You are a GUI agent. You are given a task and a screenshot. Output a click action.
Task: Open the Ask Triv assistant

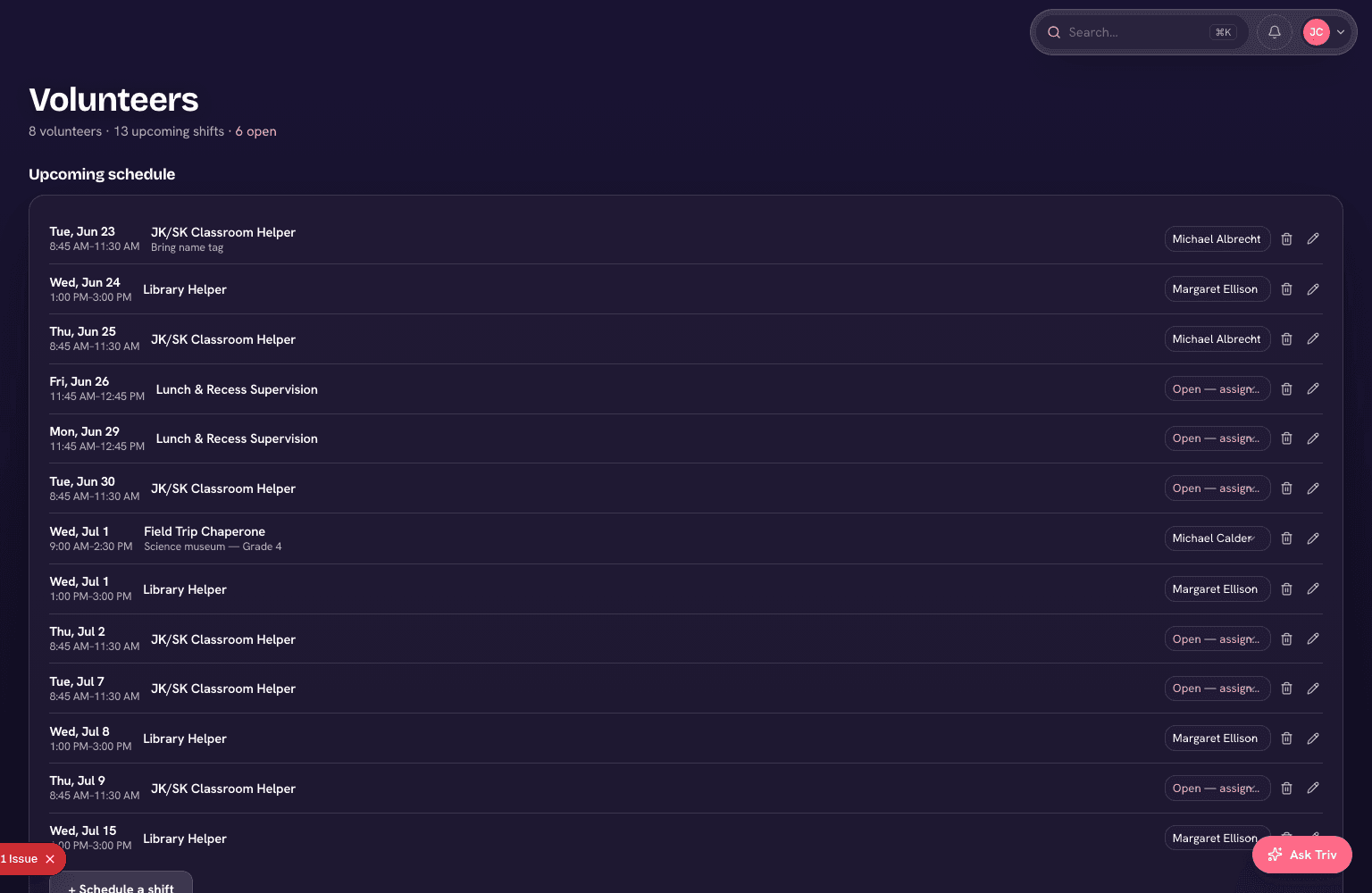click(1302, 855)
